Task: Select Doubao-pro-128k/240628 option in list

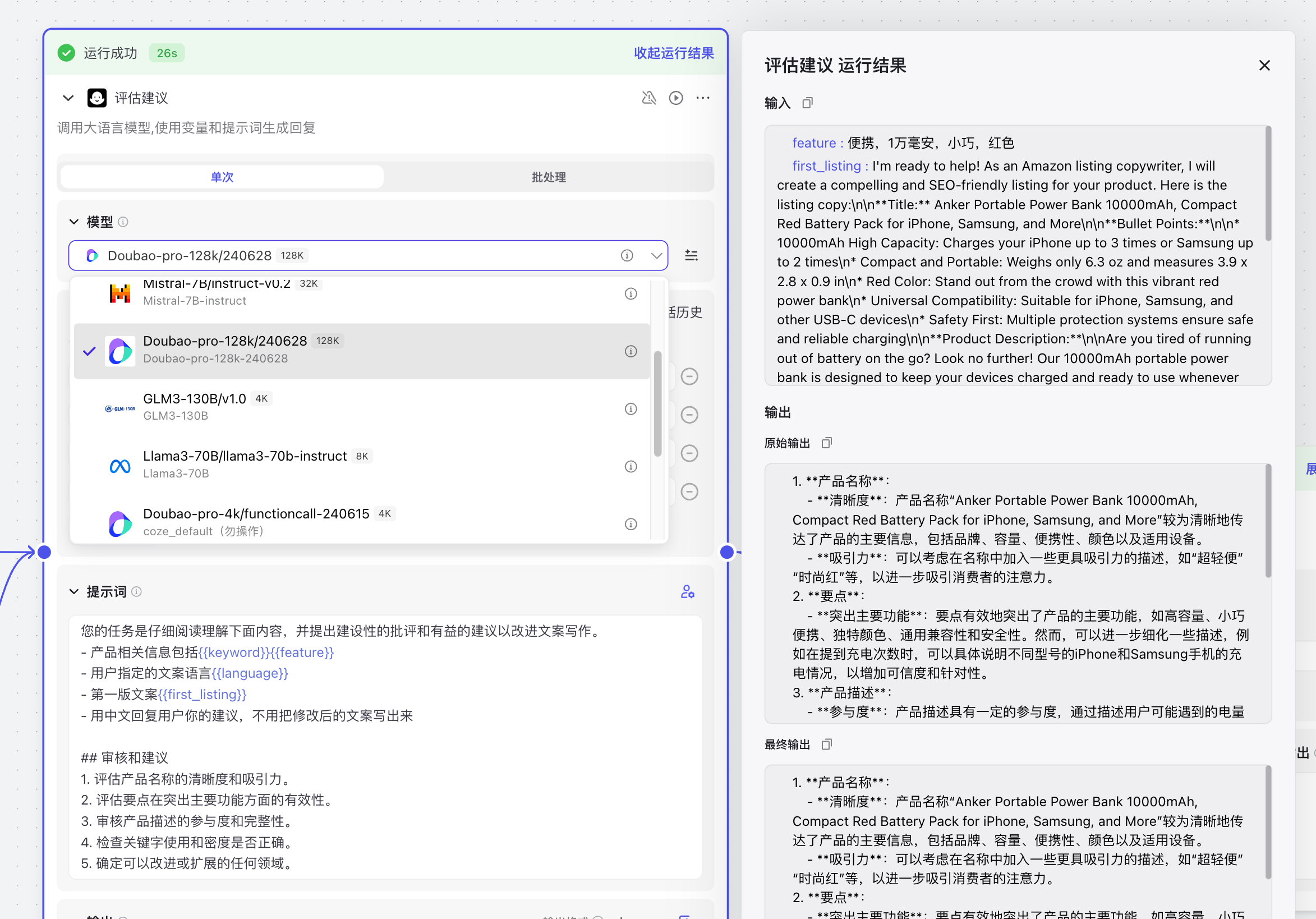Action: [362, 351]
